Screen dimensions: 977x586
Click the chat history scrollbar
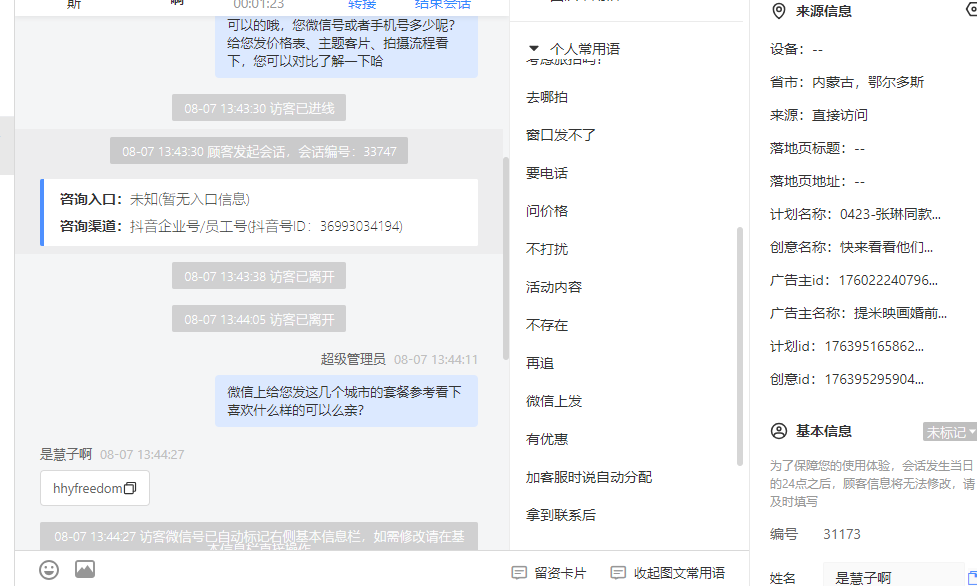(505, 257)
